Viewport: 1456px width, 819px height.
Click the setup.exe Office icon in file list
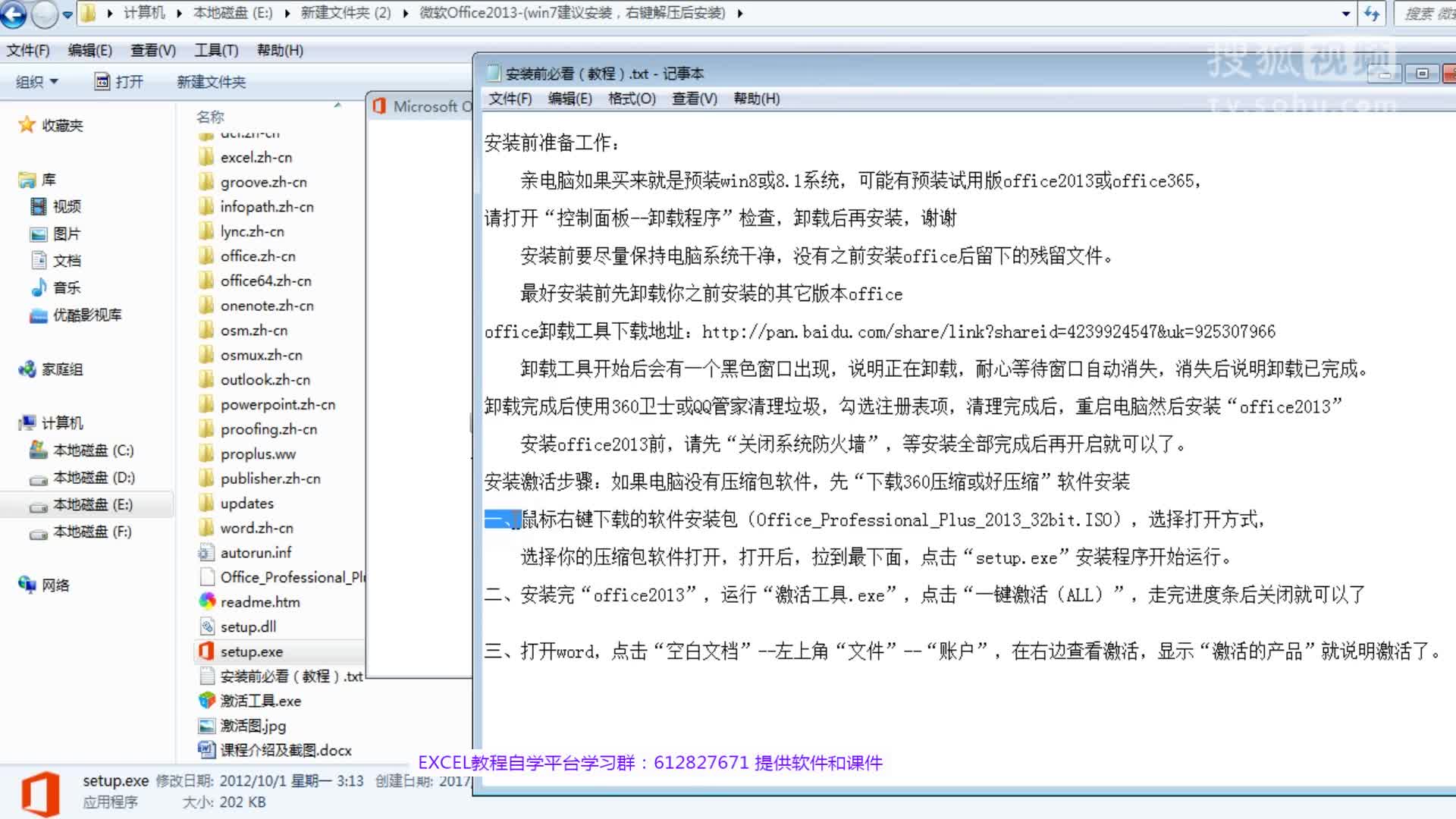pos(206,651)
